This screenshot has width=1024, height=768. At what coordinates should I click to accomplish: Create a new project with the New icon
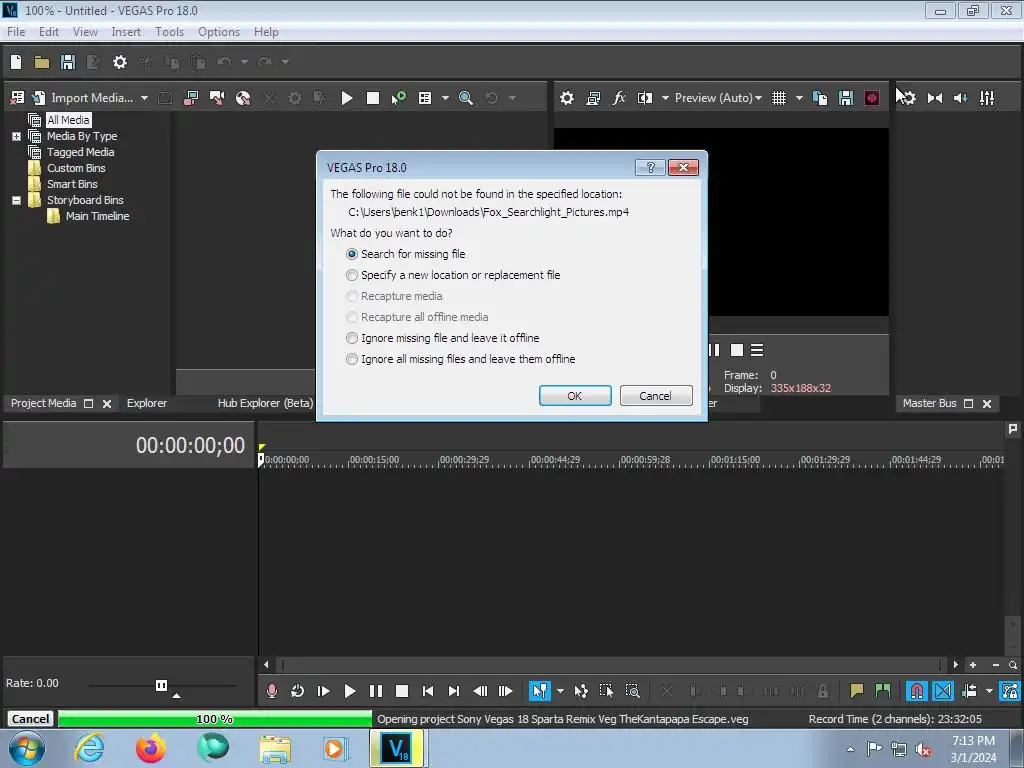point(16,62)
